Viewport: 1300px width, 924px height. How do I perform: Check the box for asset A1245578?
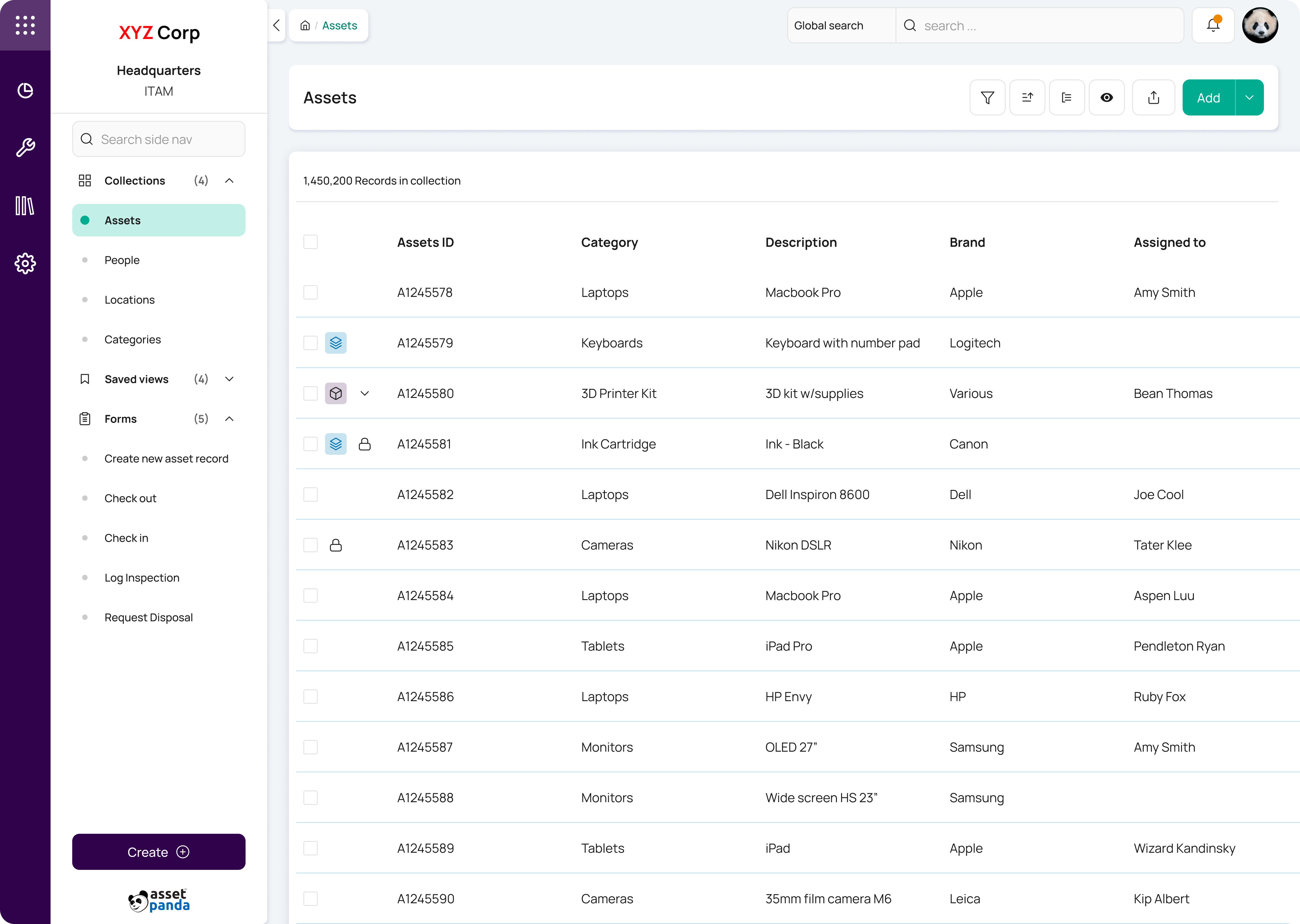(311, 292)
